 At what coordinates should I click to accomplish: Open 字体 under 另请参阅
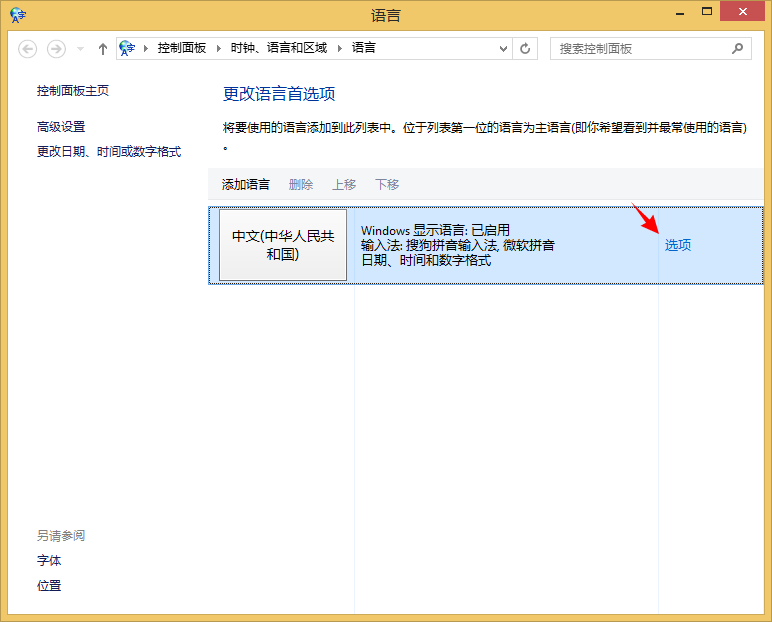[x=49, y=560]
